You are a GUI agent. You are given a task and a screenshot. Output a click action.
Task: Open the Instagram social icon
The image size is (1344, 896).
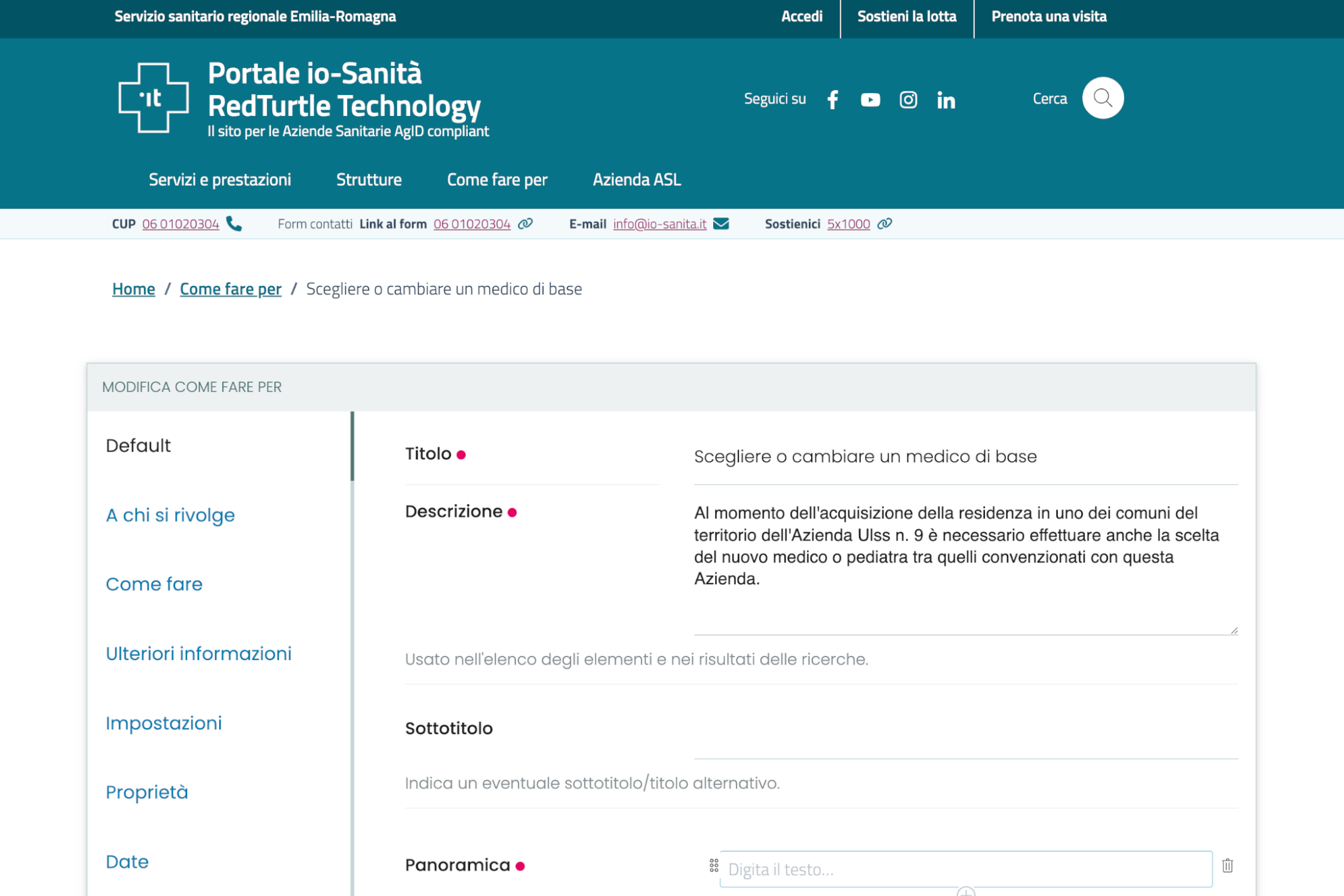pos(908,100)
